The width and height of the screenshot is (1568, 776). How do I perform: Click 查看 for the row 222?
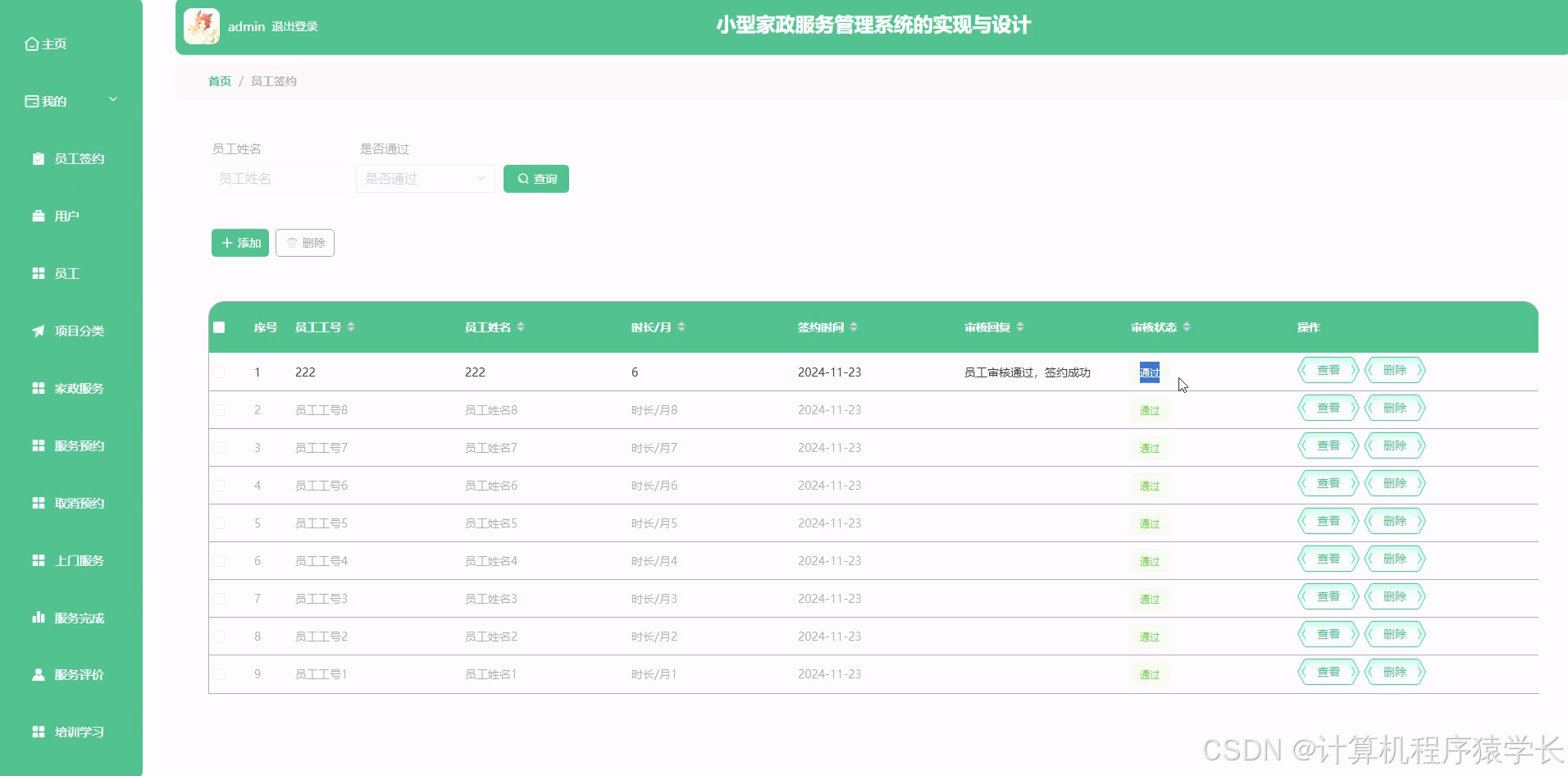(1329, 370)
